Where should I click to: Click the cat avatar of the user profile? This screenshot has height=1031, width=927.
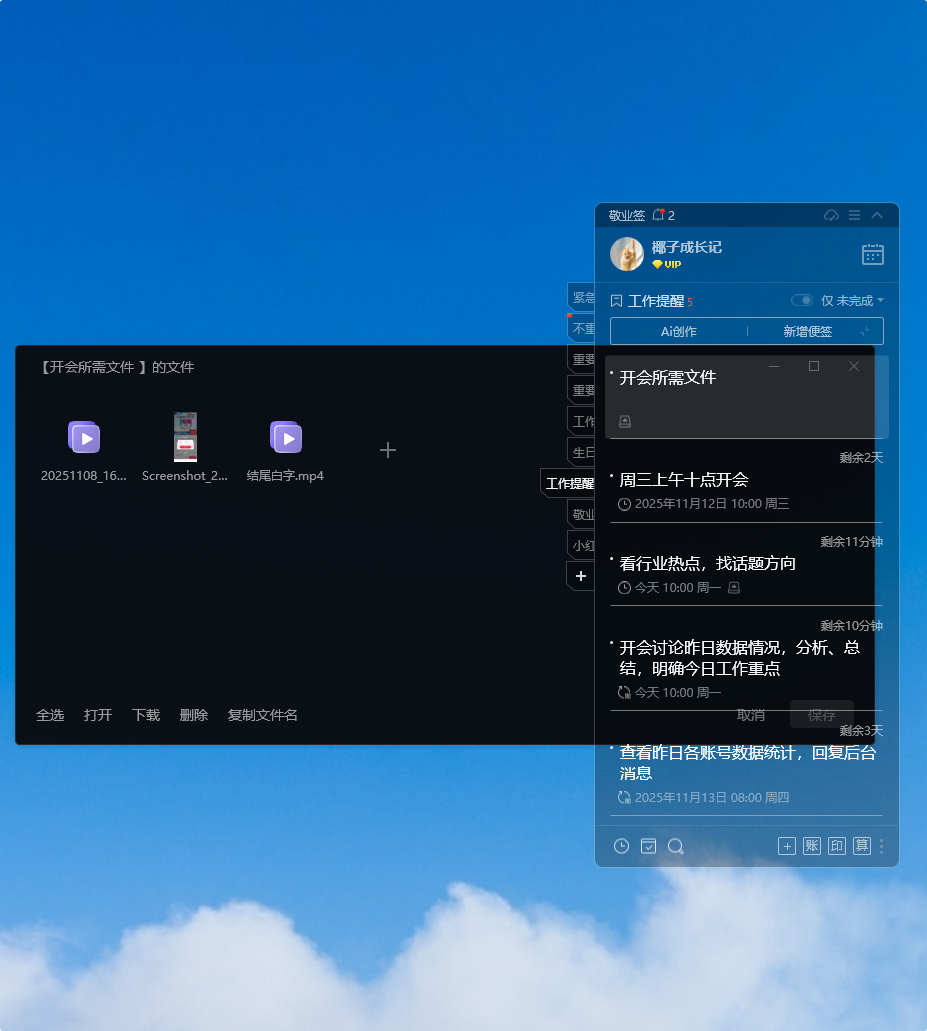tap(627, 254)
